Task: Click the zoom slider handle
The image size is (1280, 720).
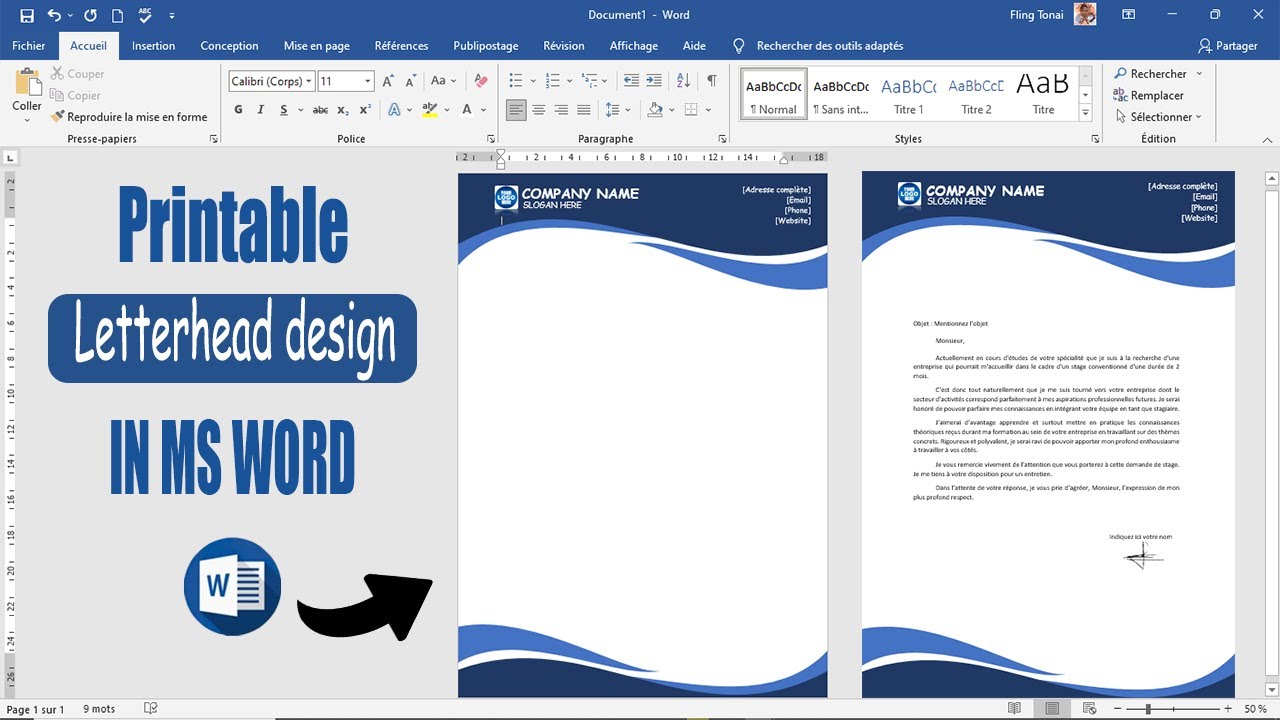Action: click(1148, 709)
